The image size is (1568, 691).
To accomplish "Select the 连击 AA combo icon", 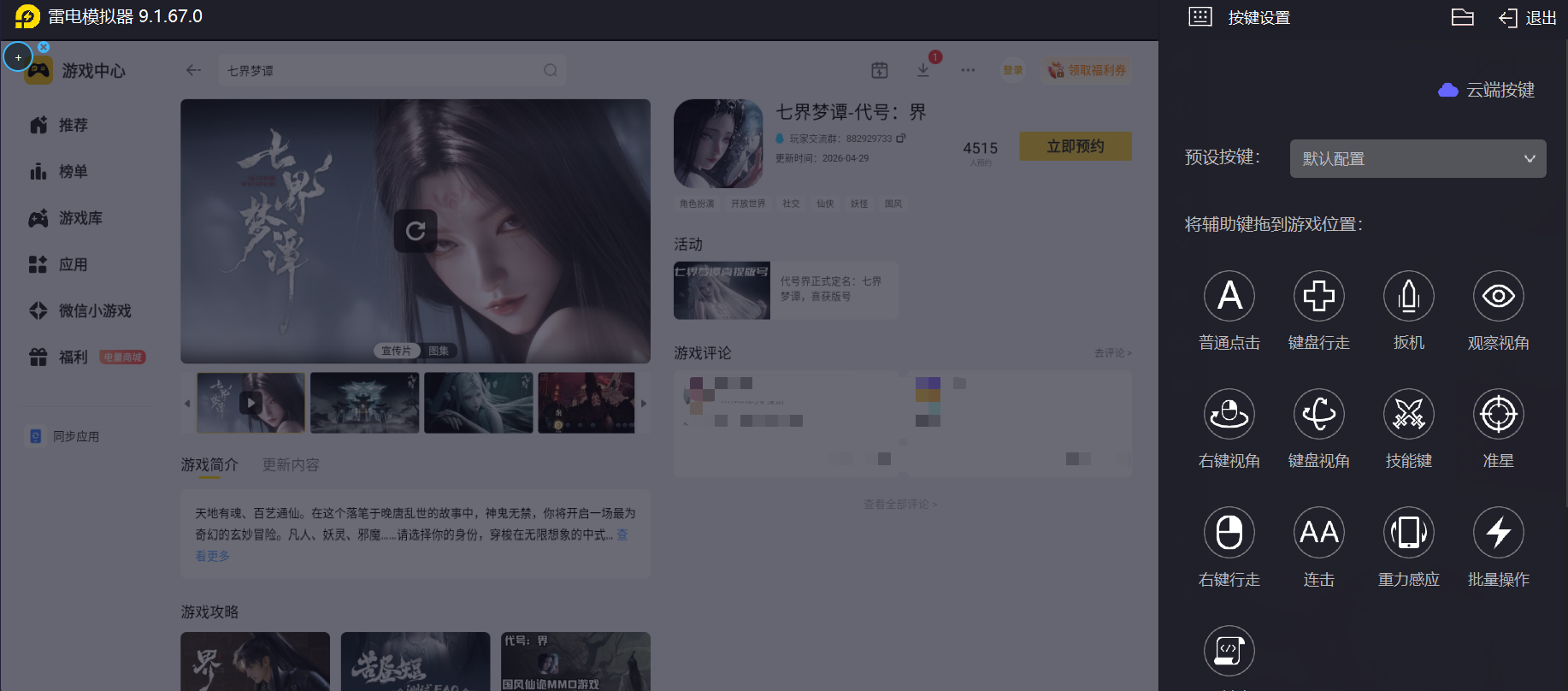I will pyautogui.click(x=1318, y=532).
